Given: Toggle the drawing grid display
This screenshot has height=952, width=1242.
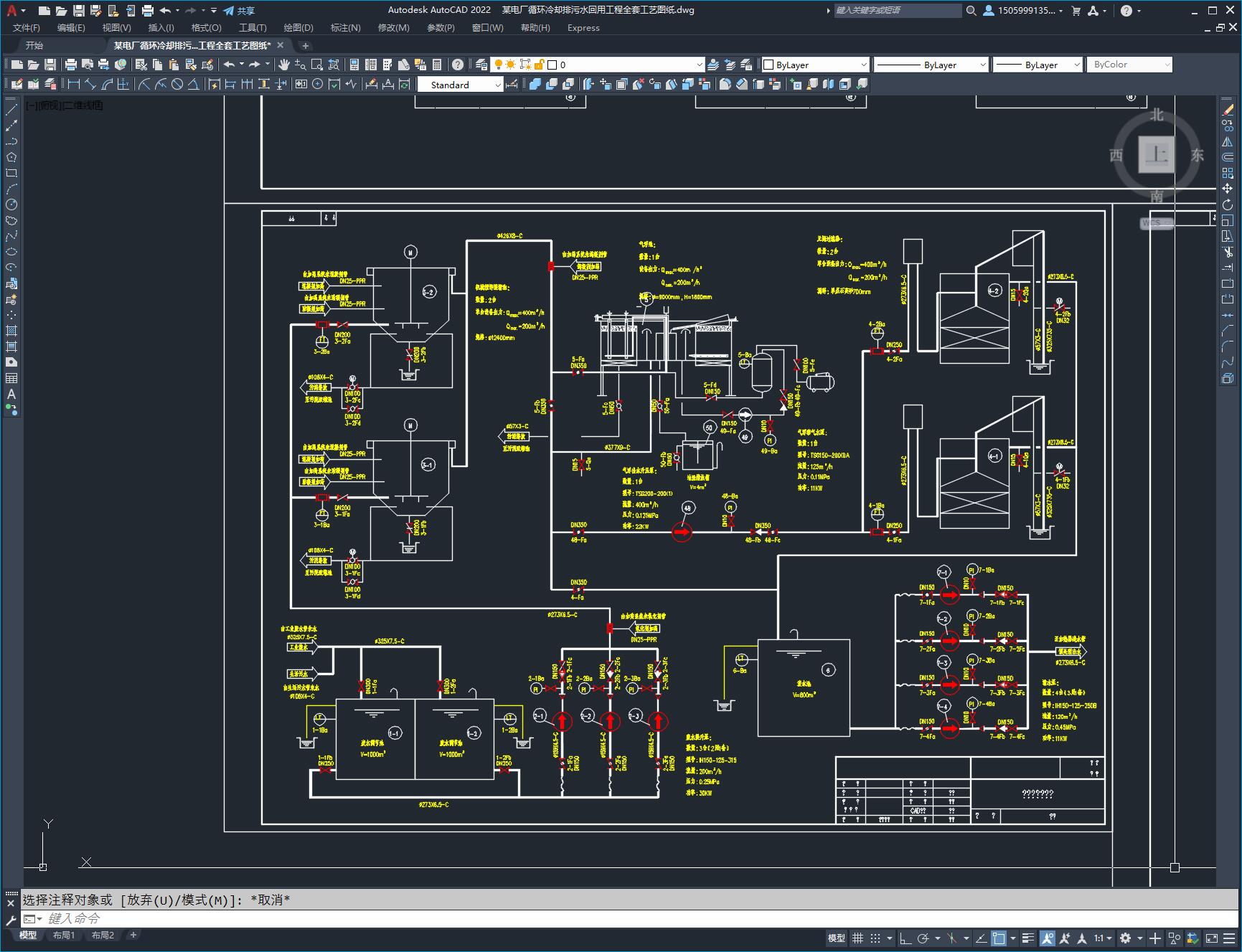Looking at the screenshot, I should [857, 938].
